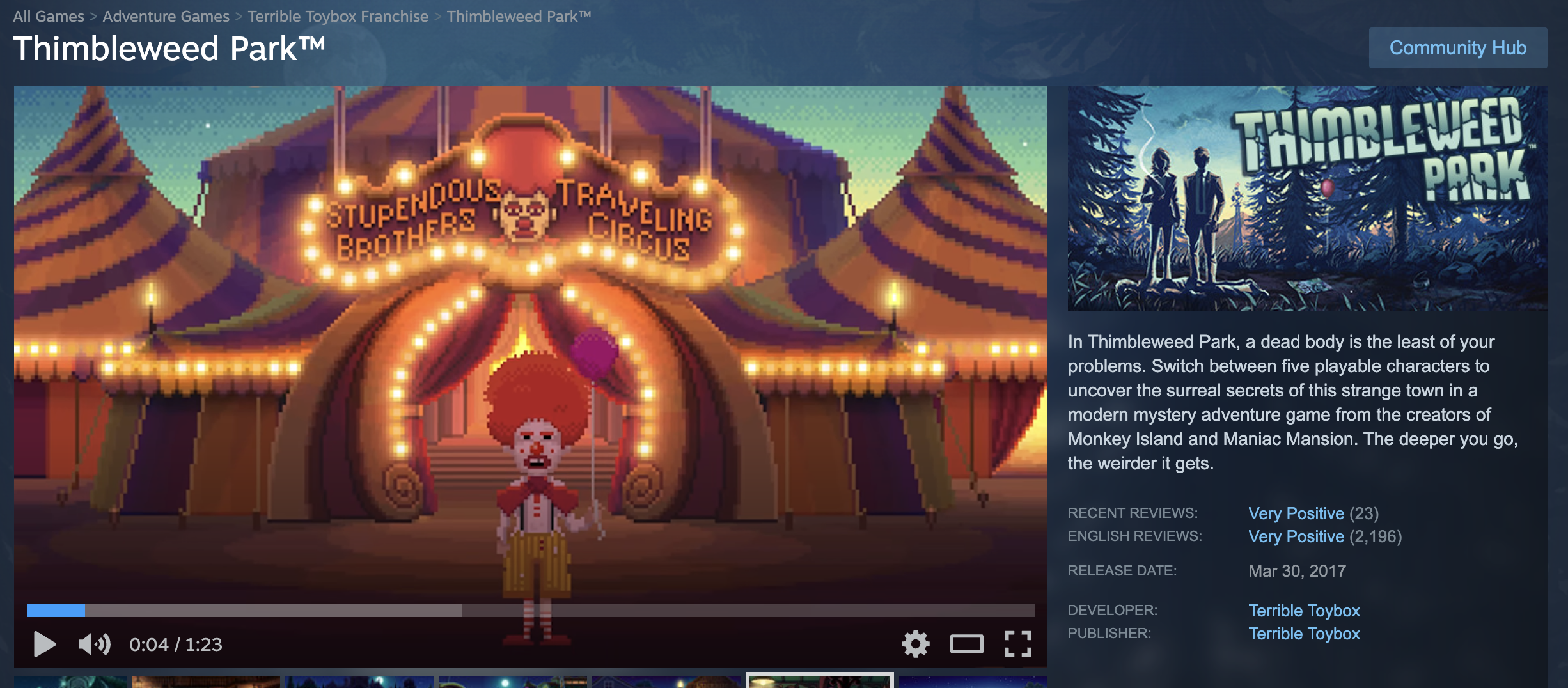This screenshot has width=1568, height=688.
Task: Click the 0:04 / 1:23 time display
Action: (x=176, y=645)
